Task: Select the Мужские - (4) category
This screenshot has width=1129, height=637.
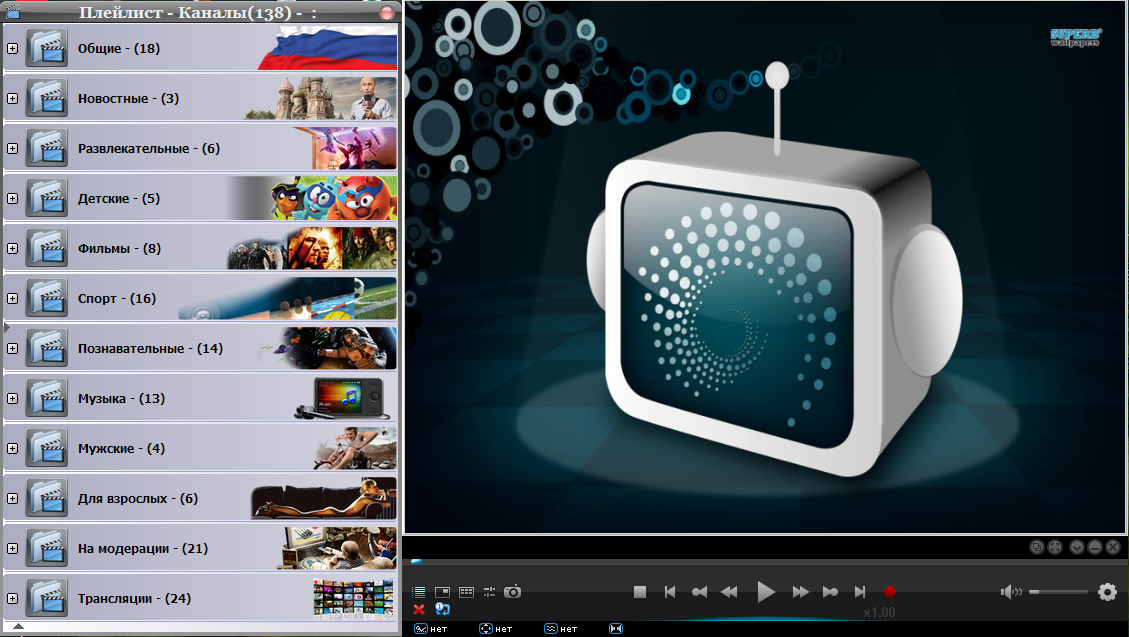Action: [x=200, y=448]
